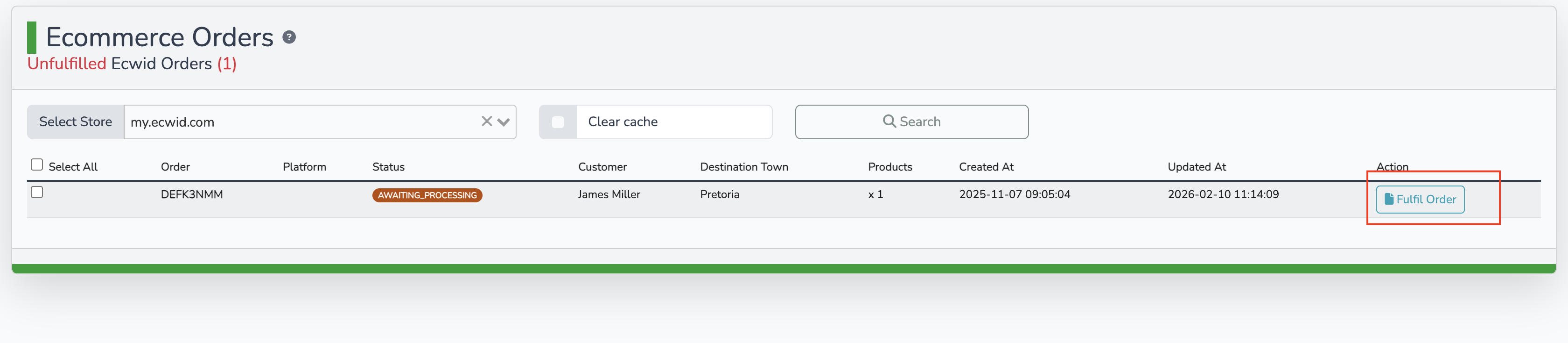Click the AWAITING_PROCESSING status badge
This screenshot has height=343, width=1568.
click(427, 195)
